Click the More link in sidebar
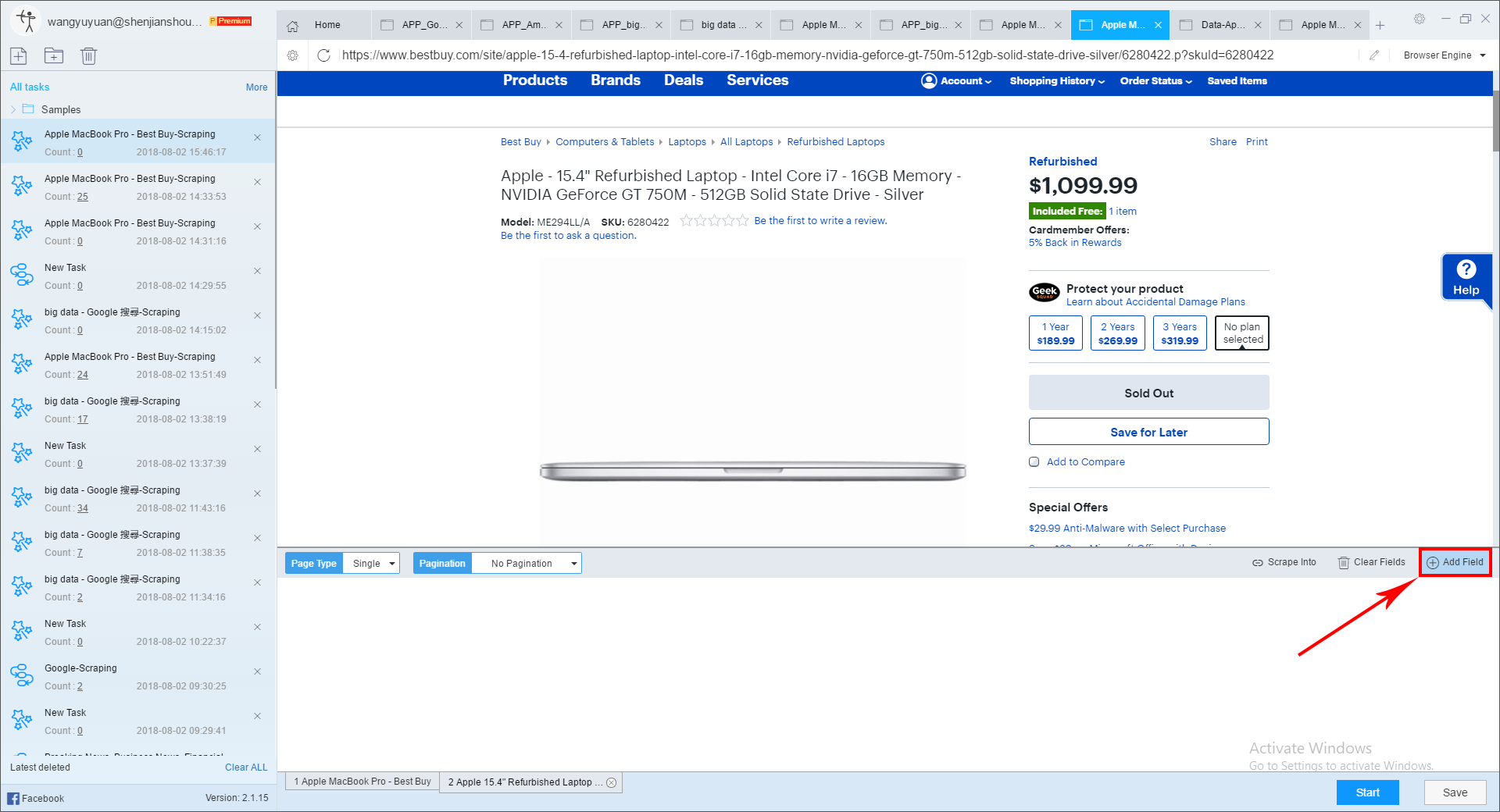Viewport: 1500px width, 812px height. (256, 87)
